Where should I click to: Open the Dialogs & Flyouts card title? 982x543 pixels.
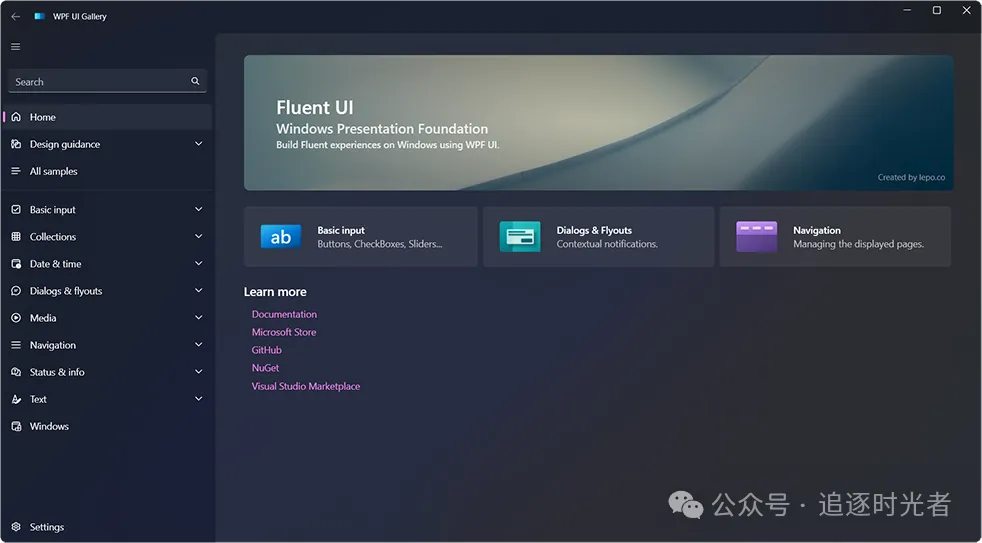(594, 230)
